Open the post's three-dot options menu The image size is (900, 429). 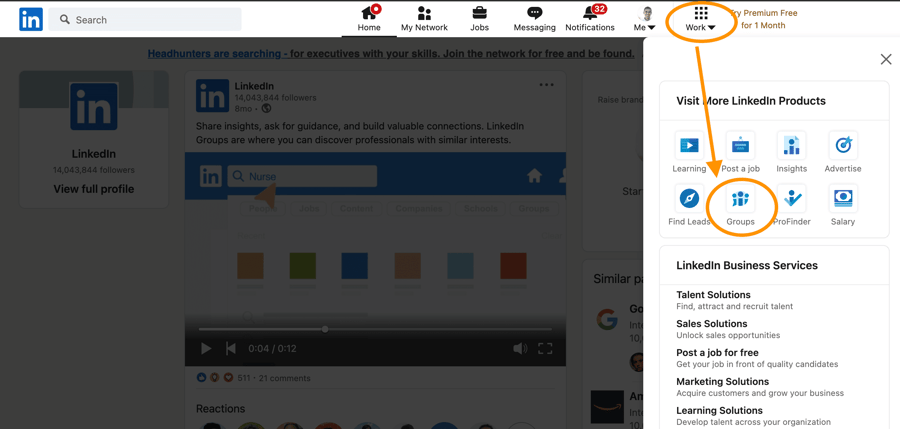(x=546, y=85)
